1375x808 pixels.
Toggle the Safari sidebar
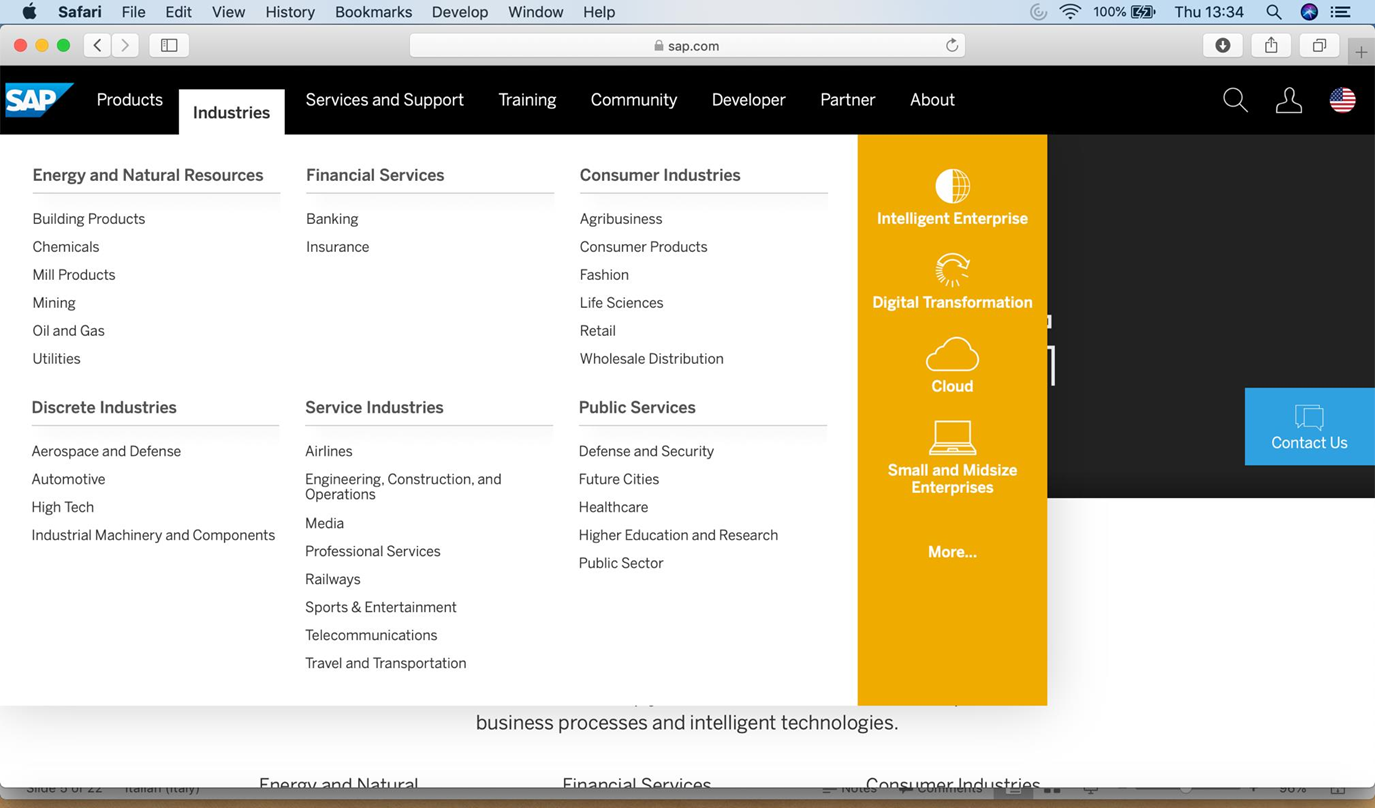(x=169, y=45)
